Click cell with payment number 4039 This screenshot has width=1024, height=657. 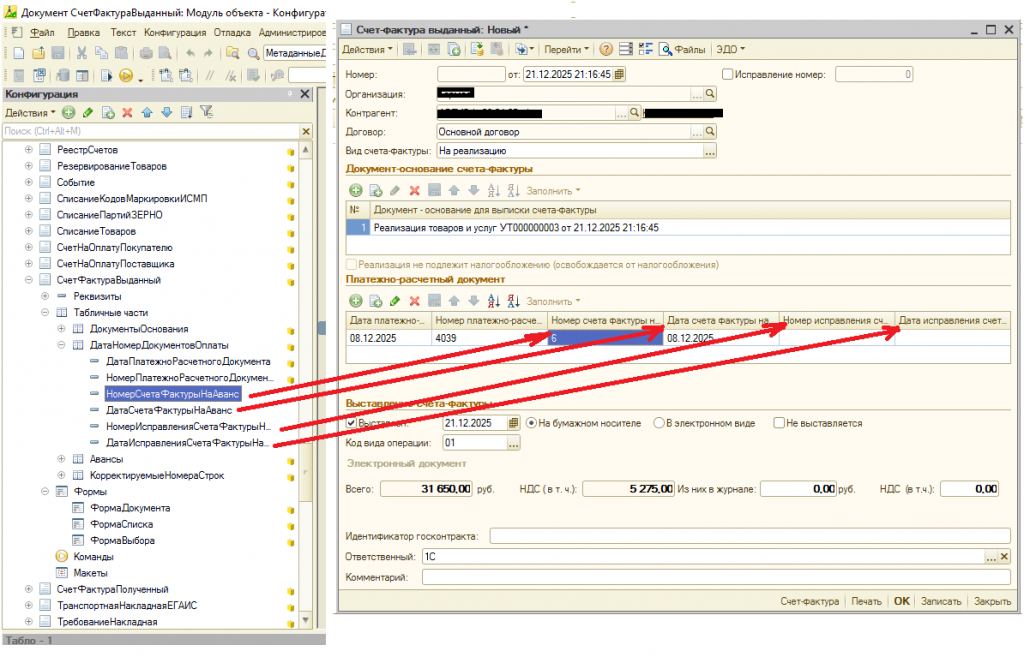tap(488, 338)
